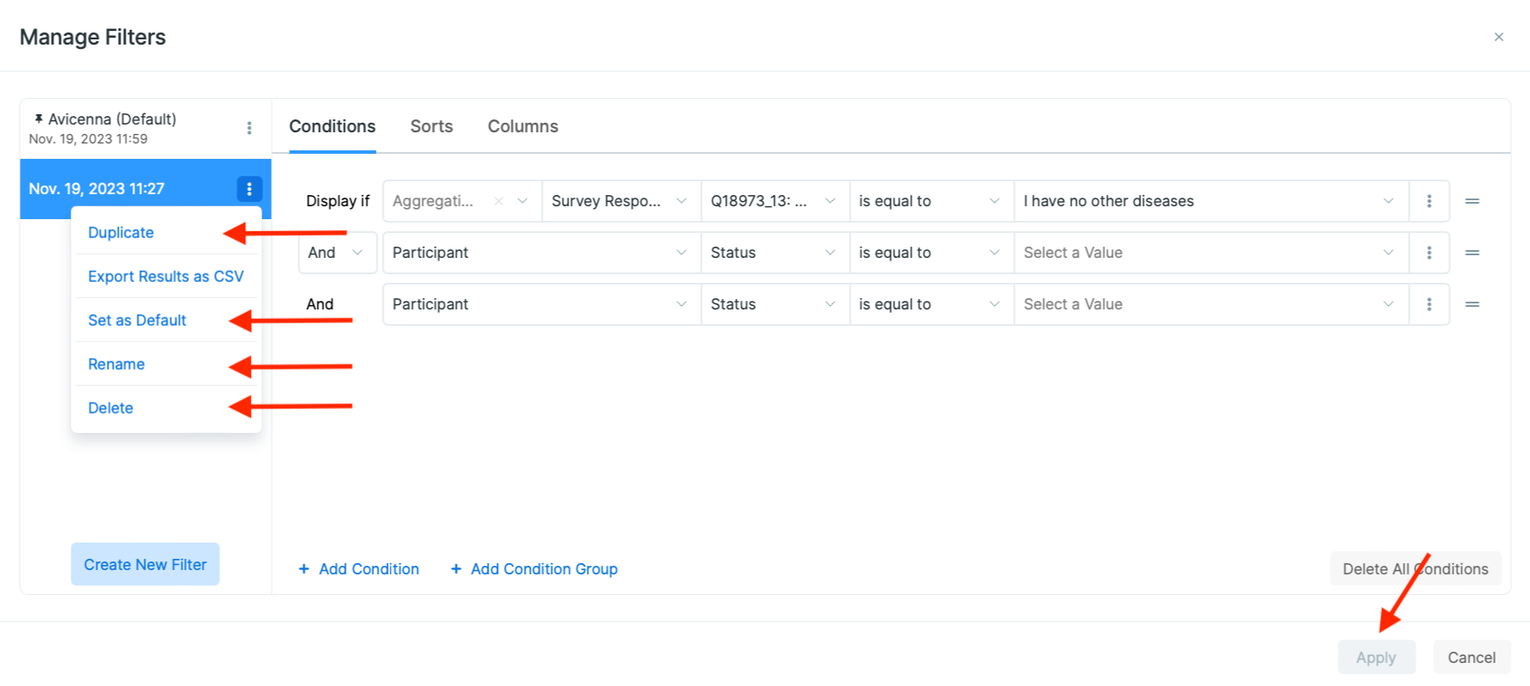
Task: Open the three-dot menu on the third condition row
Action: 1429,304
